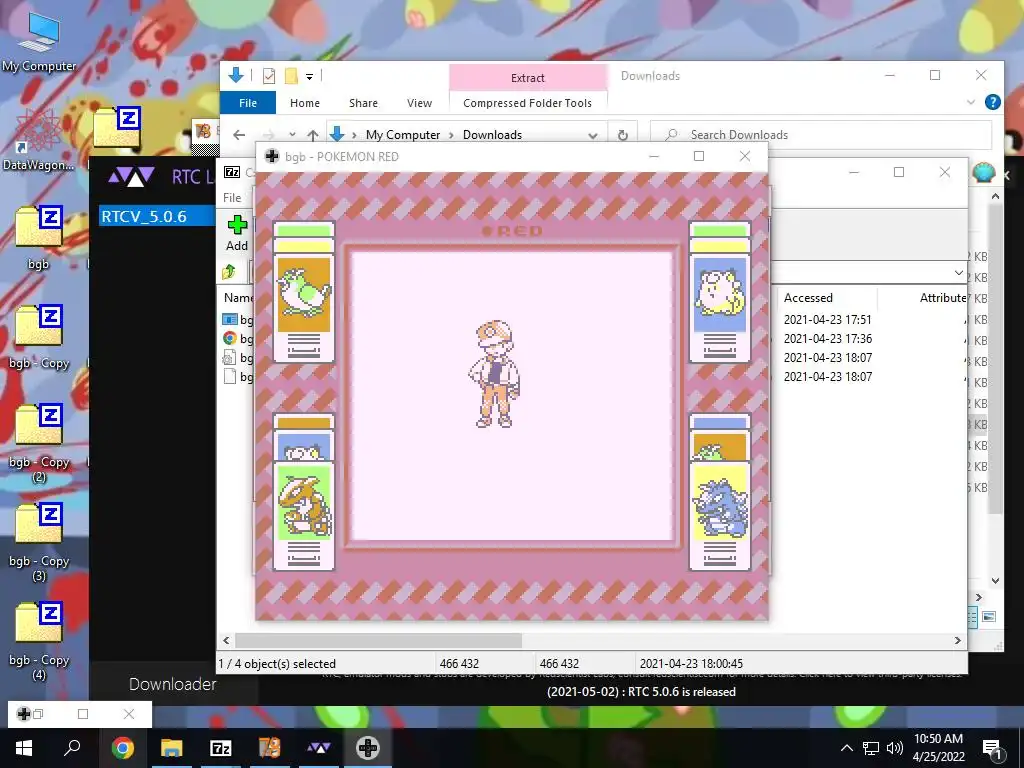Switch Explorer to large icons view

pyautogui.click(x=989, y=616)
